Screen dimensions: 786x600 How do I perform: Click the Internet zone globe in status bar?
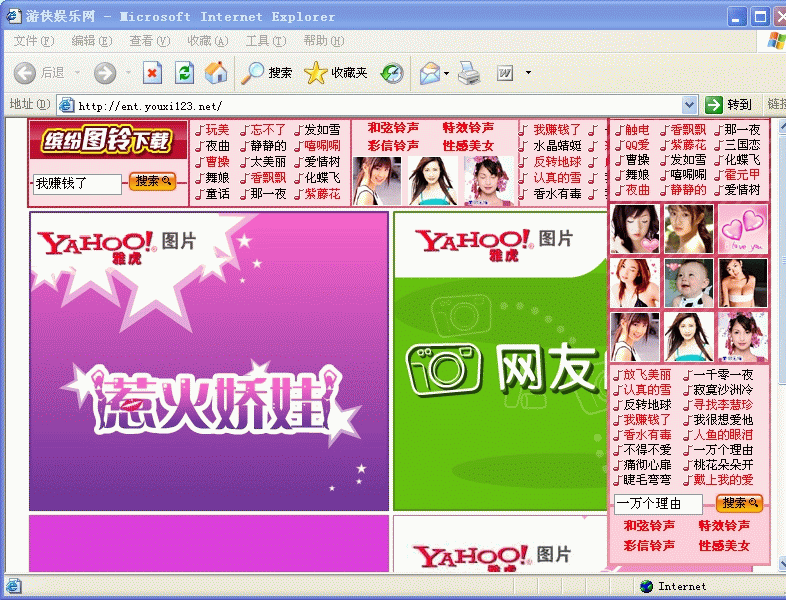[647, 586]
